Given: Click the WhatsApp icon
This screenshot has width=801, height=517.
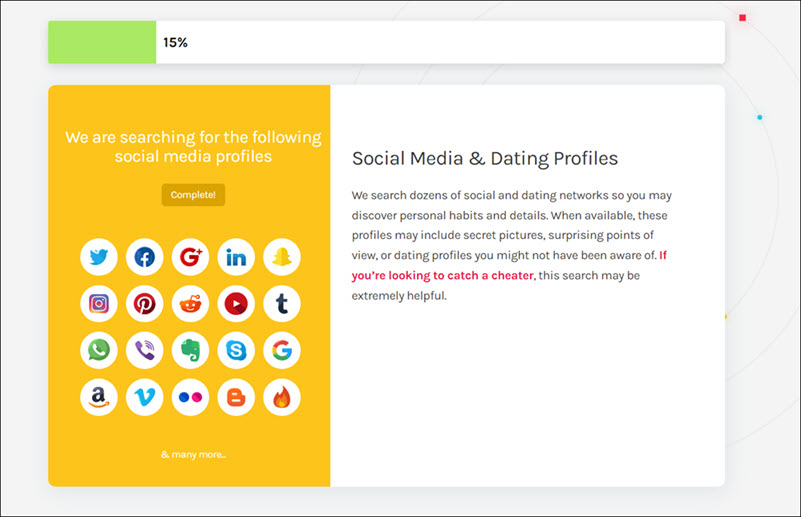Looking at the screenshot, I should pyautogui.click(x=99, y=350).
